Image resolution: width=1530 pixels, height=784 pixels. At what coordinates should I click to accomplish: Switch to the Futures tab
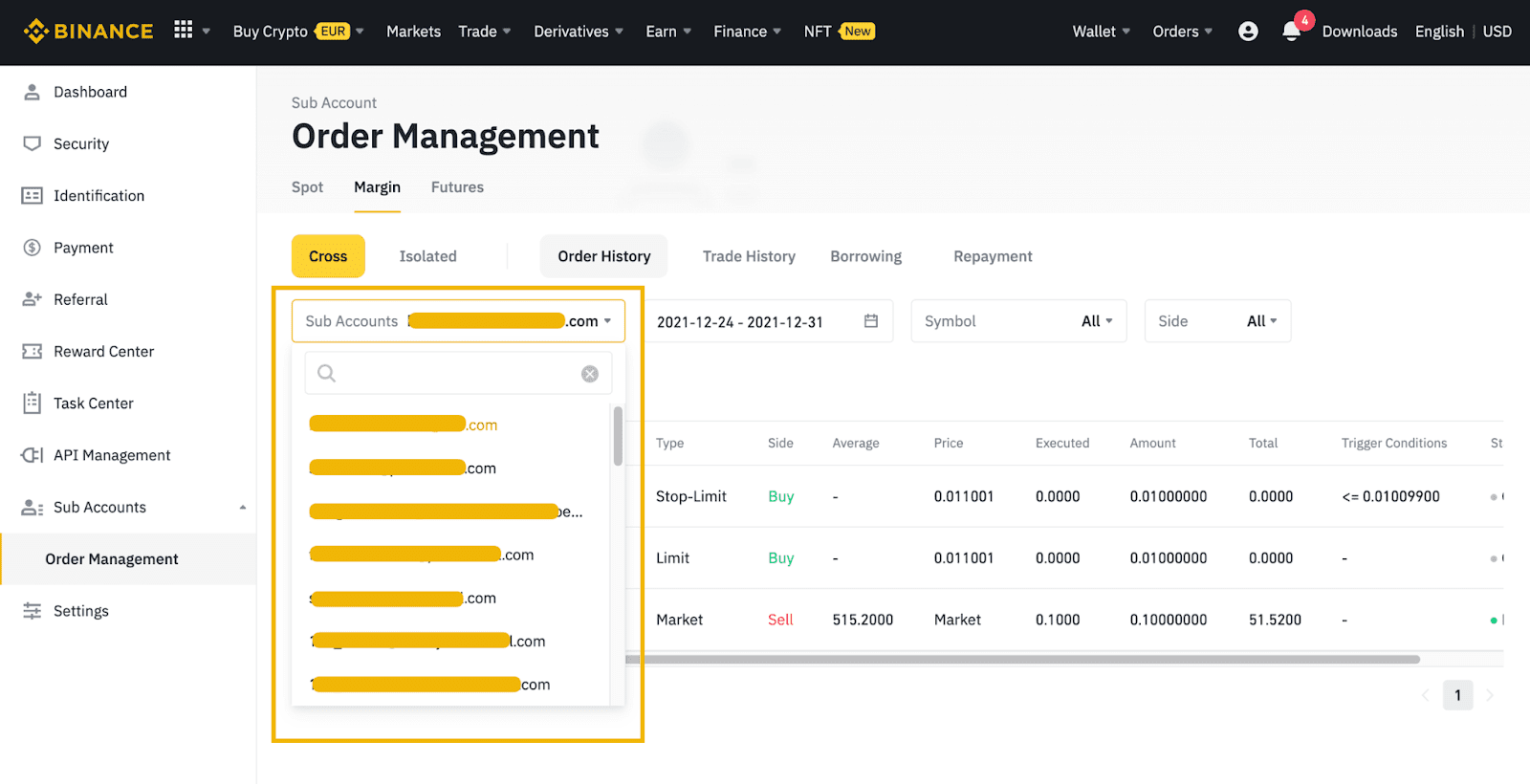click(x=457, y=187)
